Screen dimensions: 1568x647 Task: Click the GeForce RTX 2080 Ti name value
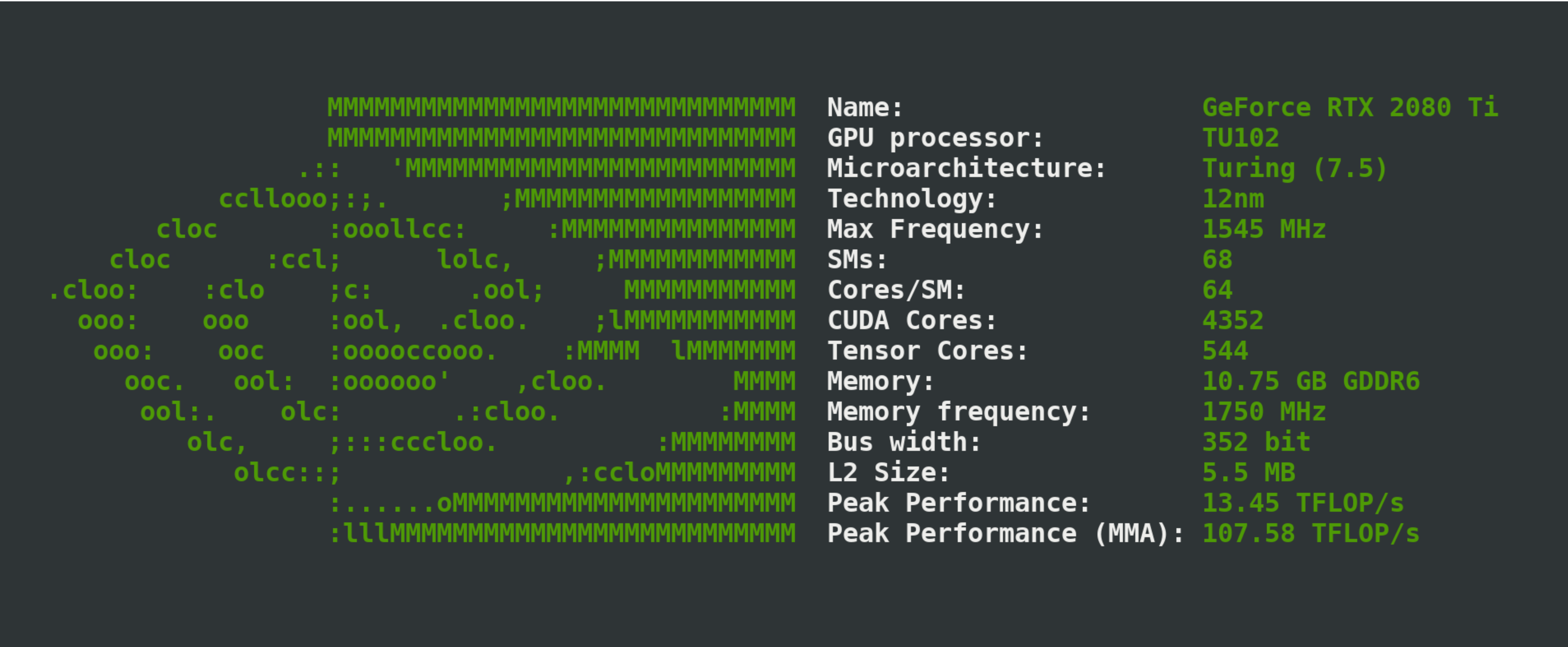pyautogui.click(x=1350, y=108)
